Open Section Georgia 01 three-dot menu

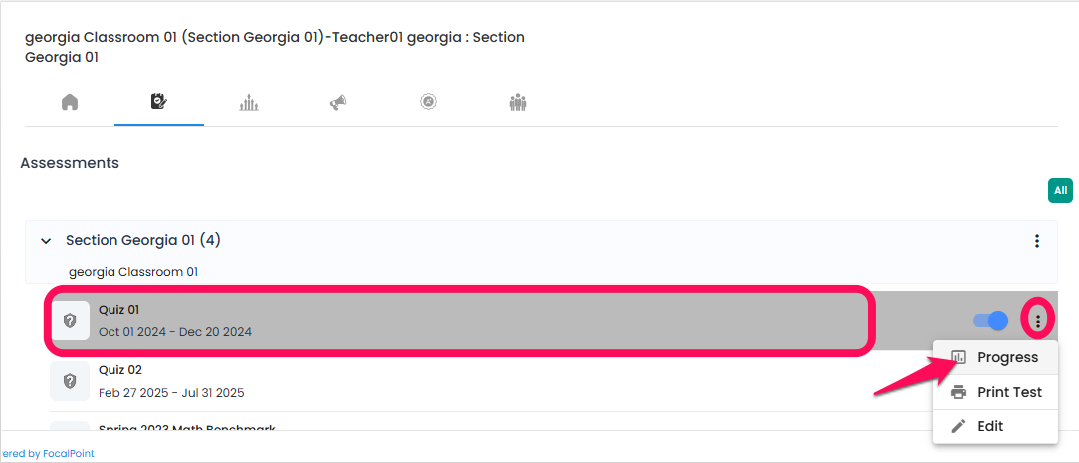click(1036, 241)
